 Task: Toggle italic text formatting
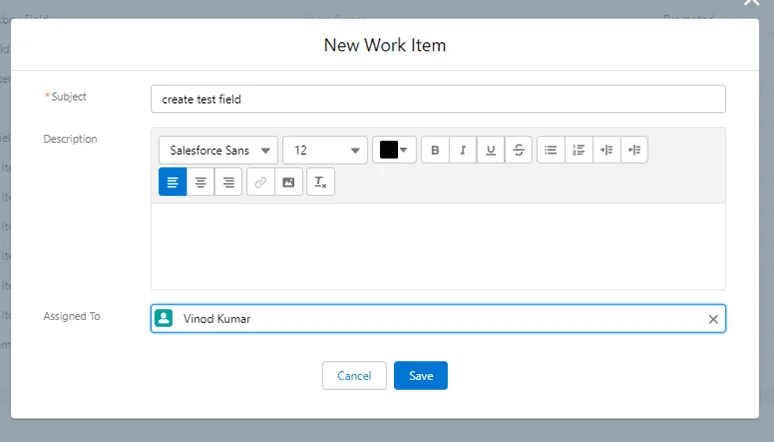[463, 150]
